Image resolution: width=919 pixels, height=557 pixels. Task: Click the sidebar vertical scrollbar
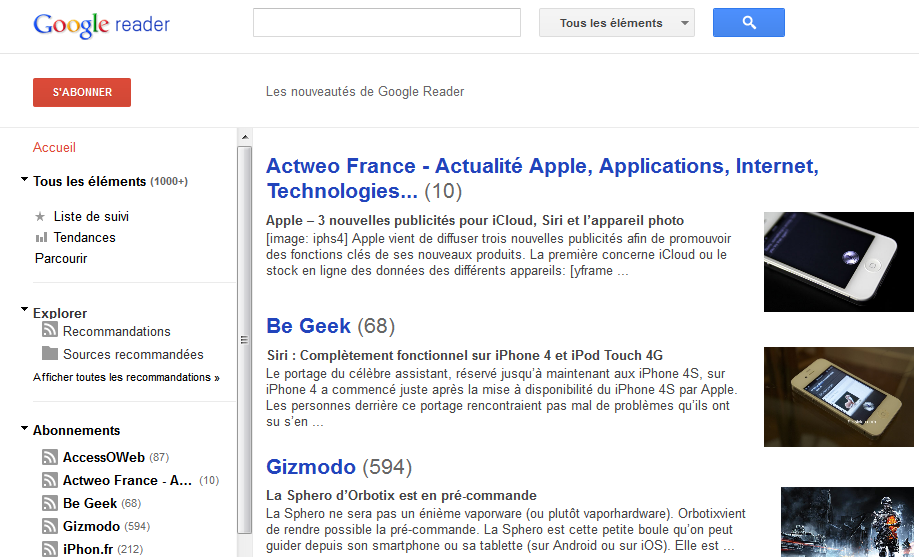pyautogui.click(x=244, y=340)
